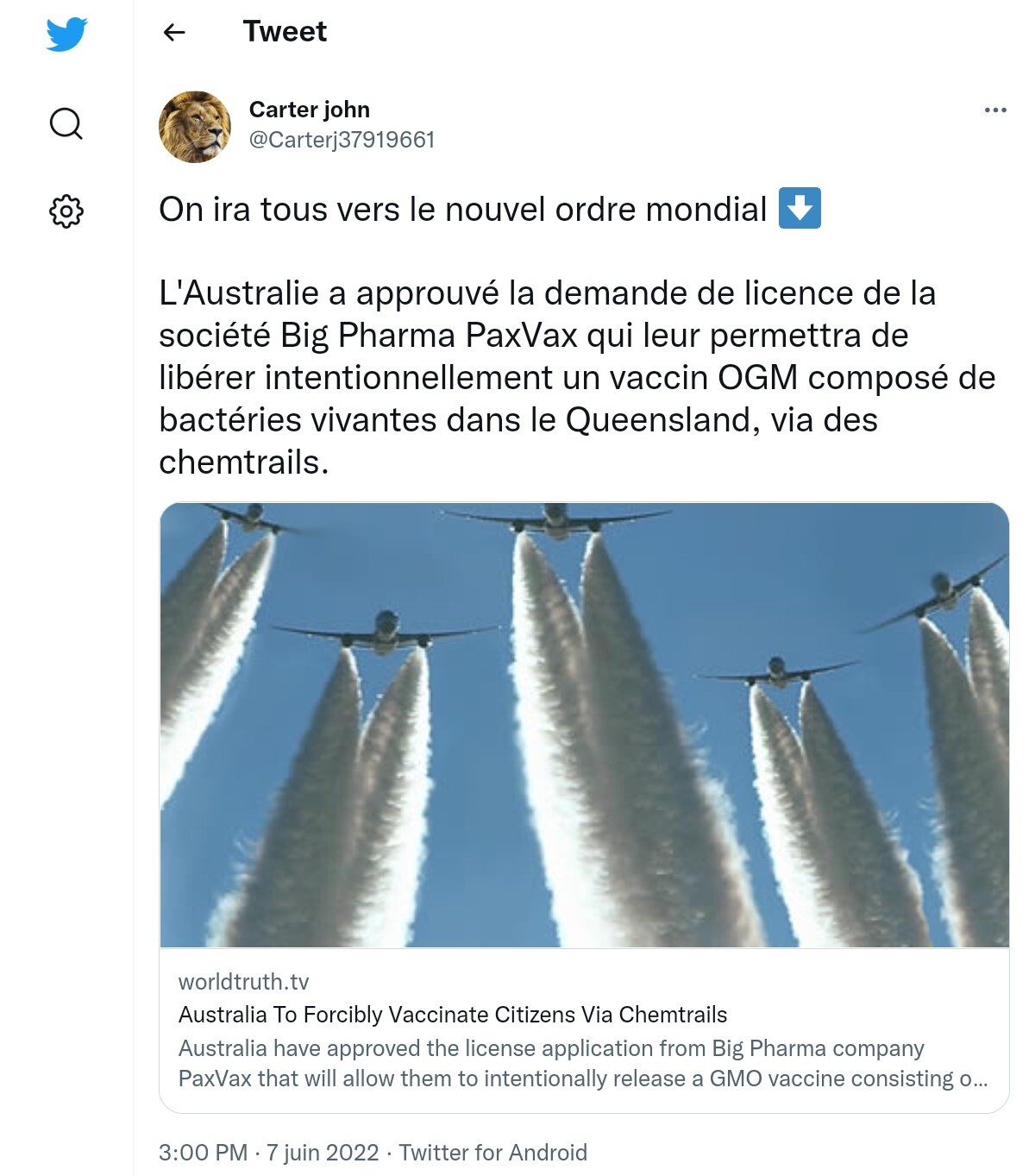The height and width of the screenshot is (1176, 1035).
Task: Open Carter john's lion profile picture
Action: 195,127
